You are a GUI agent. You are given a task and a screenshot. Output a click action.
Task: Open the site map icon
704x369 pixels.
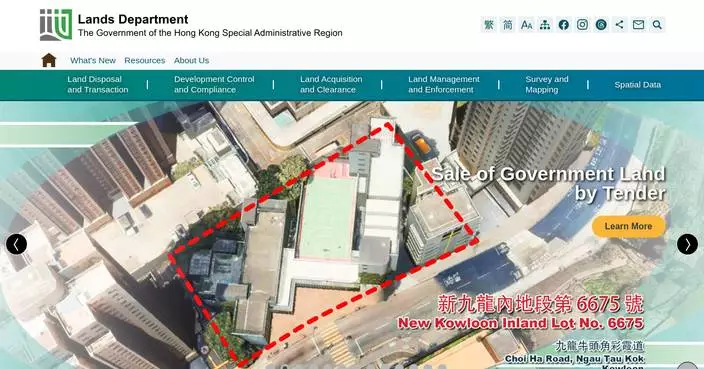[x=545, y=25]
